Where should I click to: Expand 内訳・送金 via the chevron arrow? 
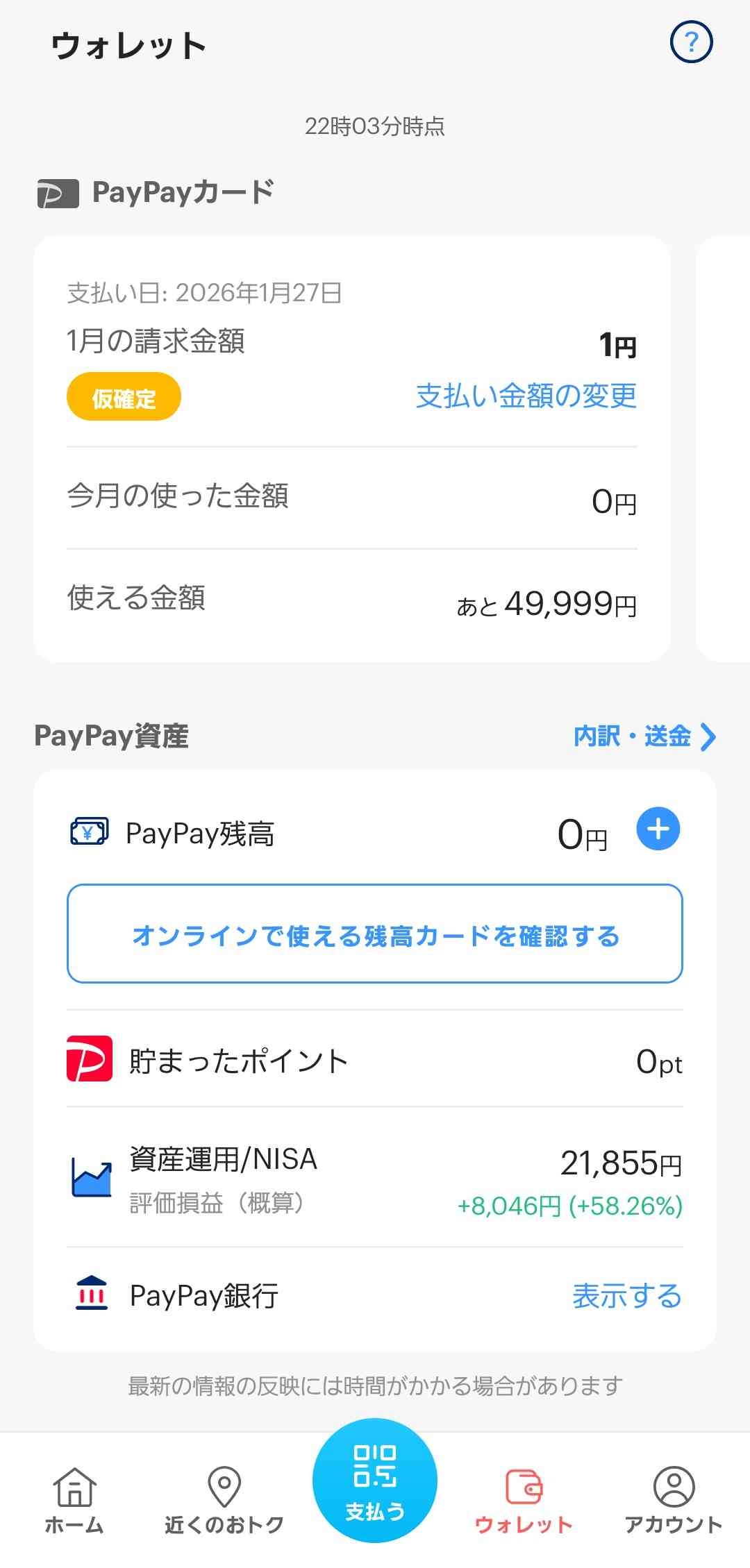point(708,736)
